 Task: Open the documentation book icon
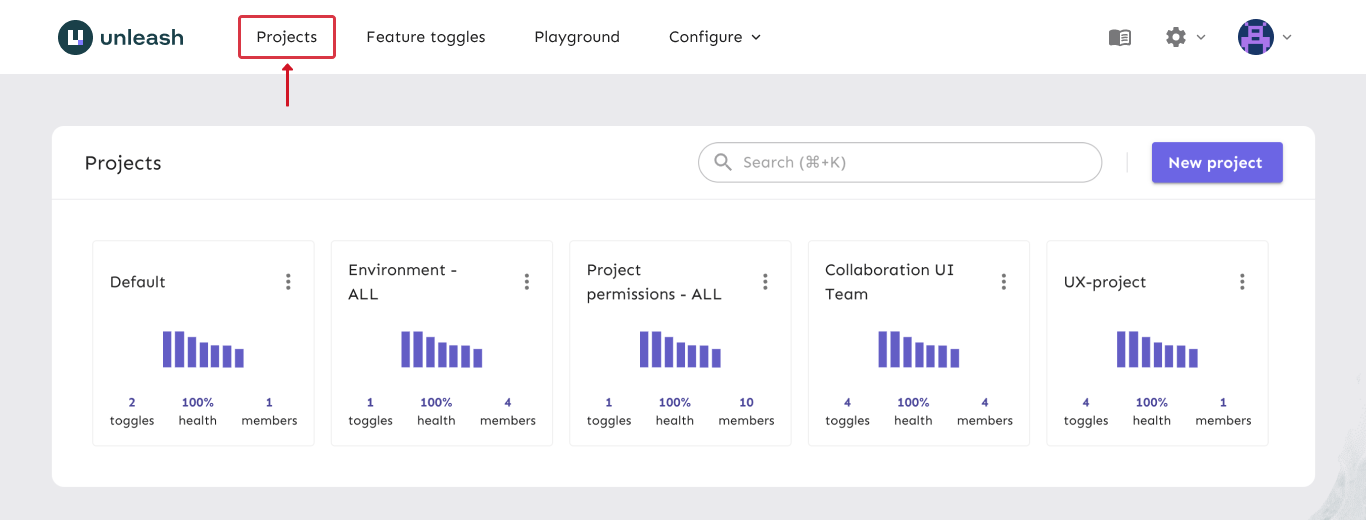(x=1119, y=37)
